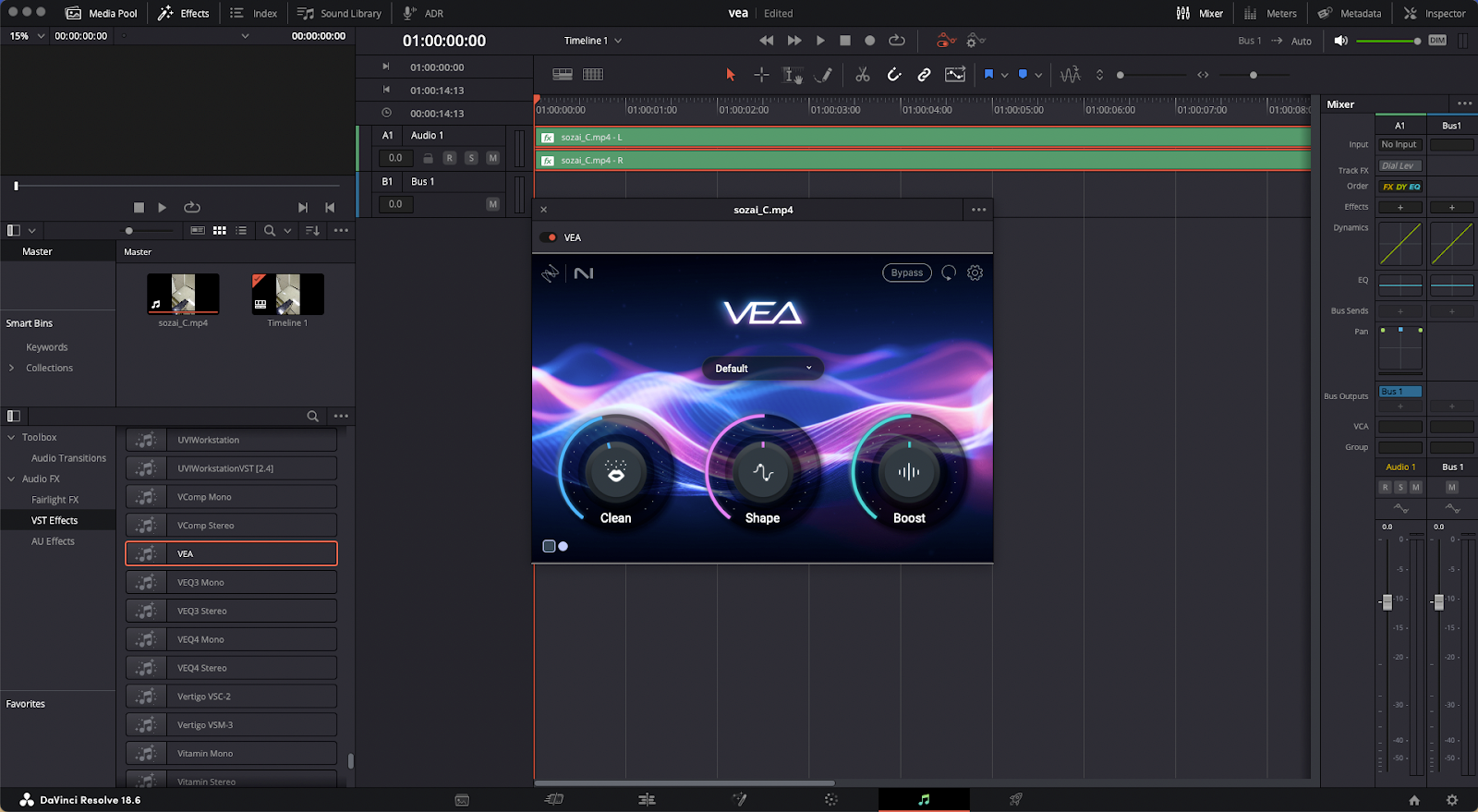Image resolution: width=1478 pixels, height=812 pixels.
Task: Select the VComp Stereo effect
Action: (x=231, y=526)
